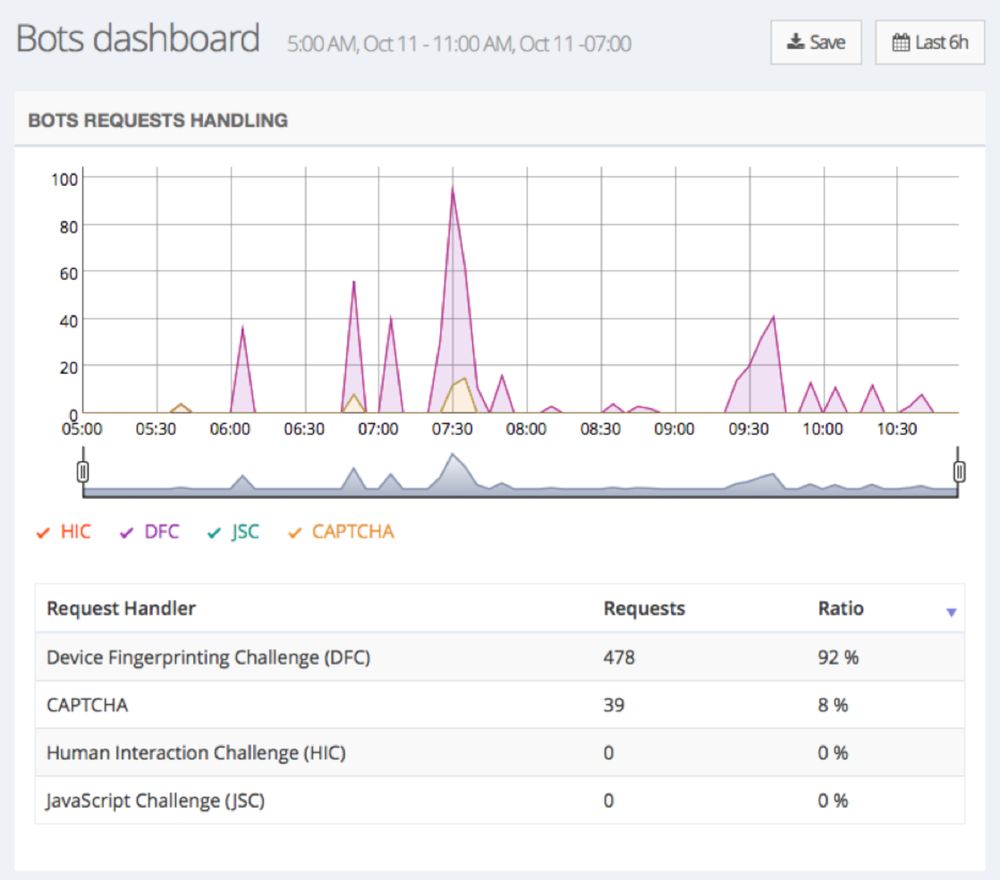Toggle the HIC series checkmark
The width and height of the screenshot is (1000, 880).
pos(43,532)
